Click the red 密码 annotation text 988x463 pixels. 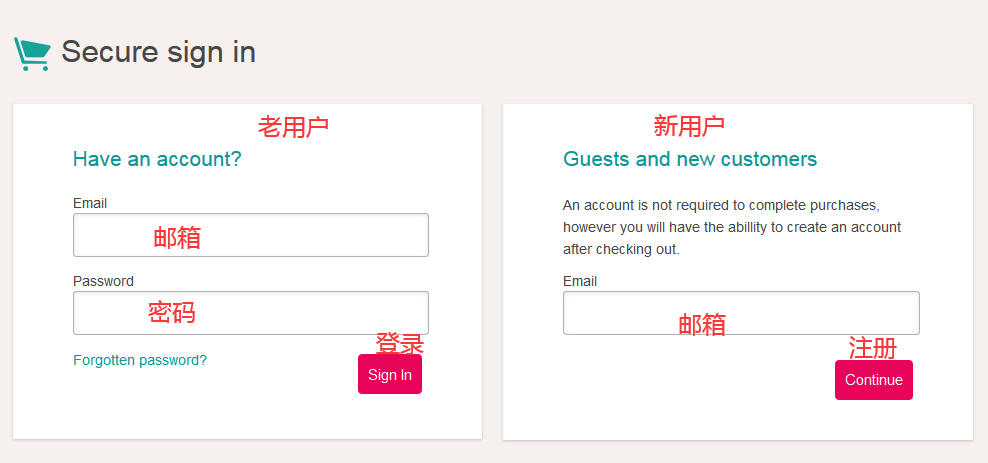coord(172,313)
